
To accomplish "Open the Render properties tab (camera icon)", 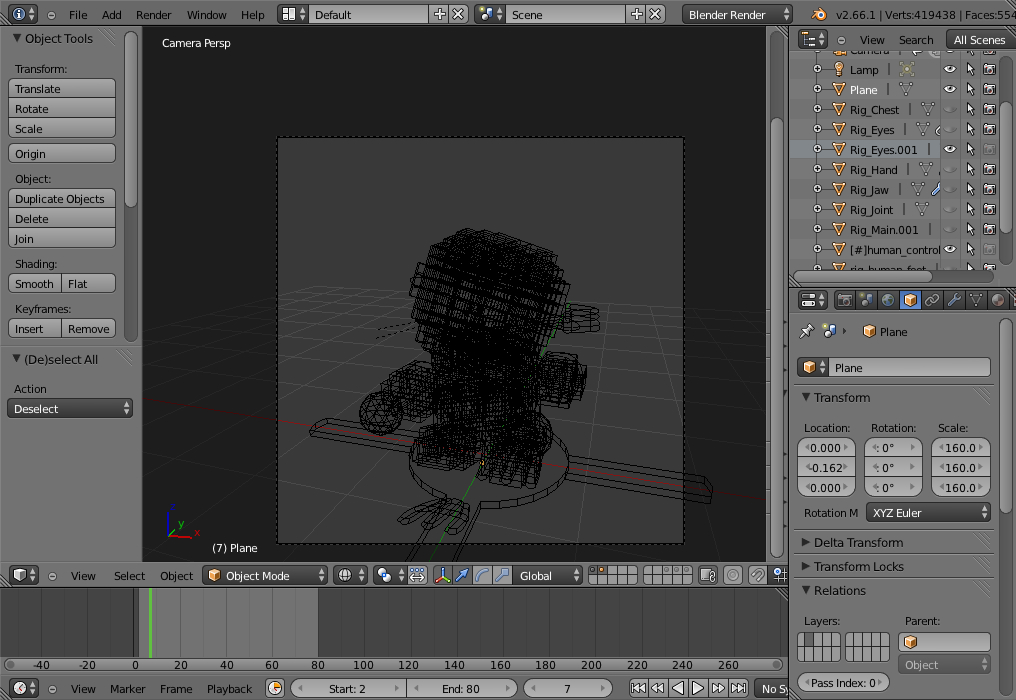I will 846,299.
